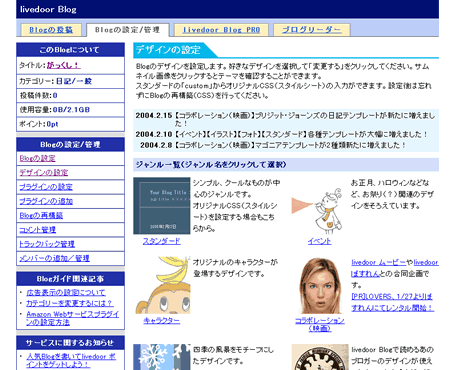This screenshot has height=370, width=450.
Task: Click the 2004.2.15 news entry
Action: click(x=286, y=119)
